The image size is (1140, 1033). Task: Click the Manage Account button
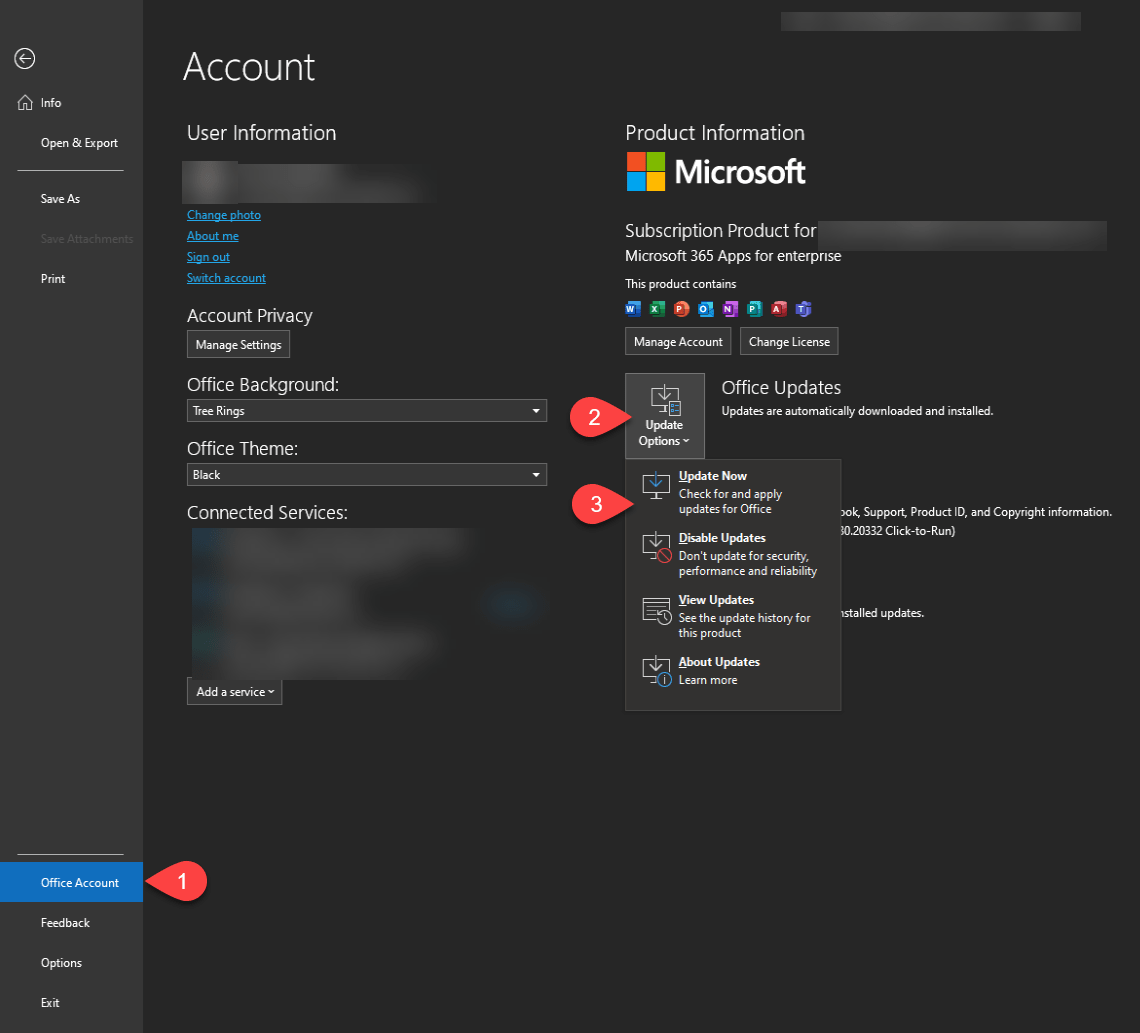pos(677,341)
